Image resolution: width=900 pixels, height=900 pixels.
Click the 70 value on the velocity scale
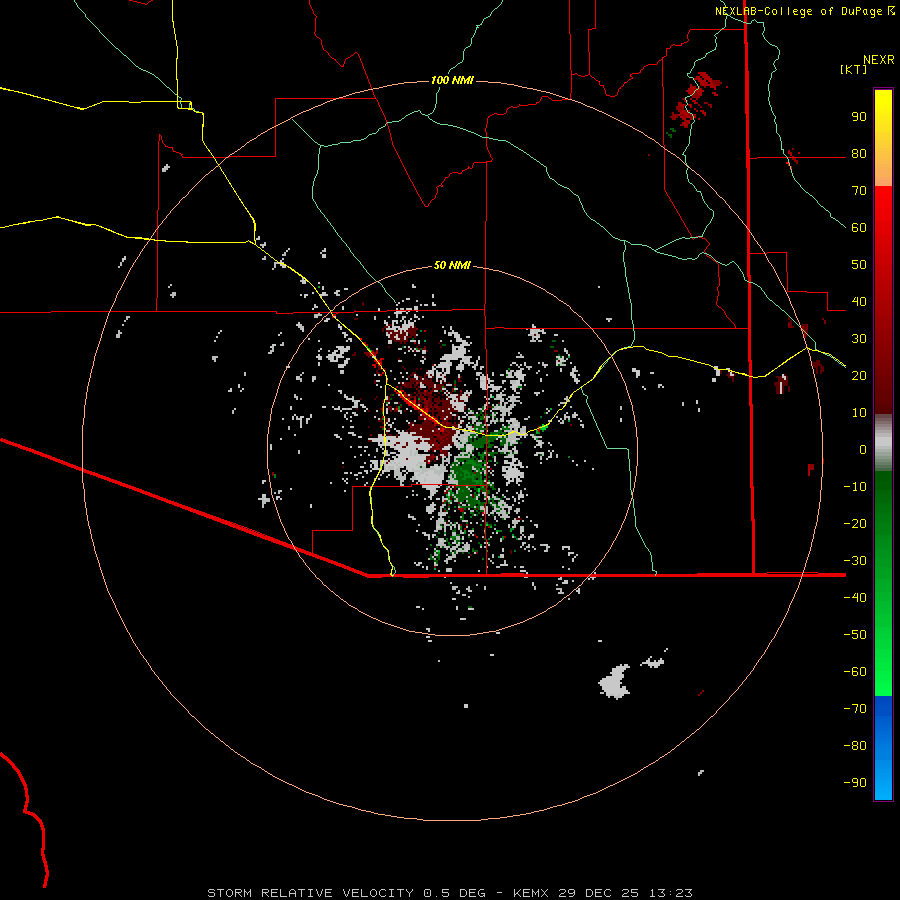pyautogui.click(x=859, y=191)
